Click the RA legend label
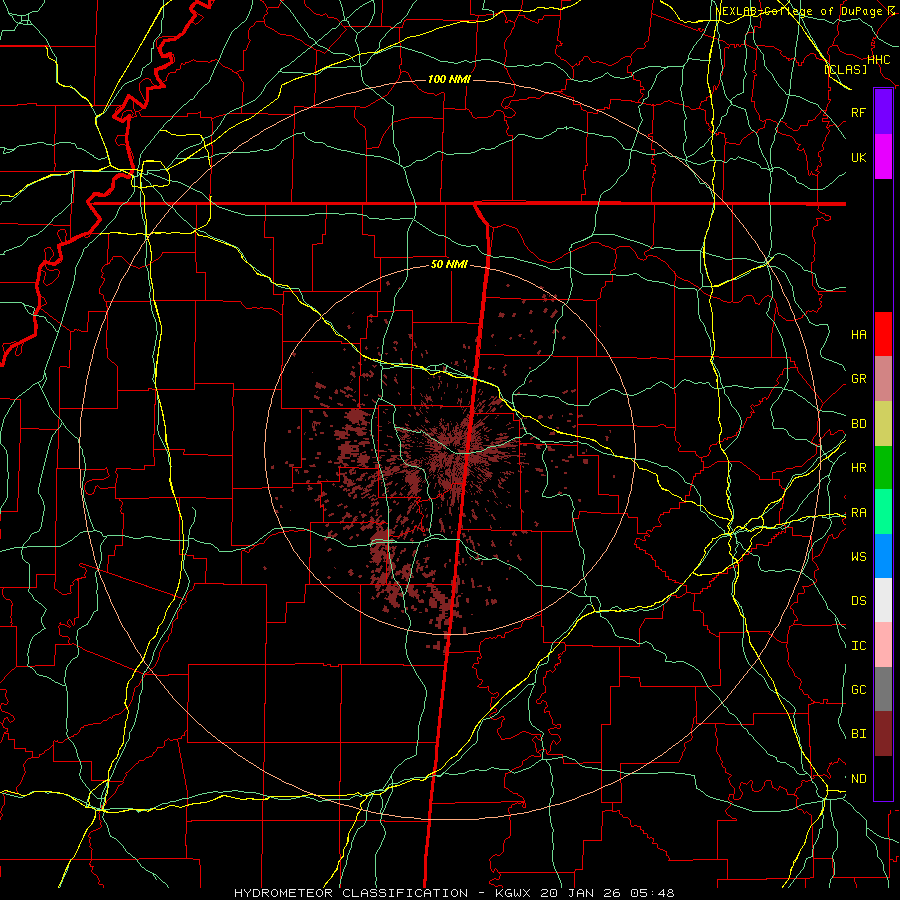 tap(858, 513)
